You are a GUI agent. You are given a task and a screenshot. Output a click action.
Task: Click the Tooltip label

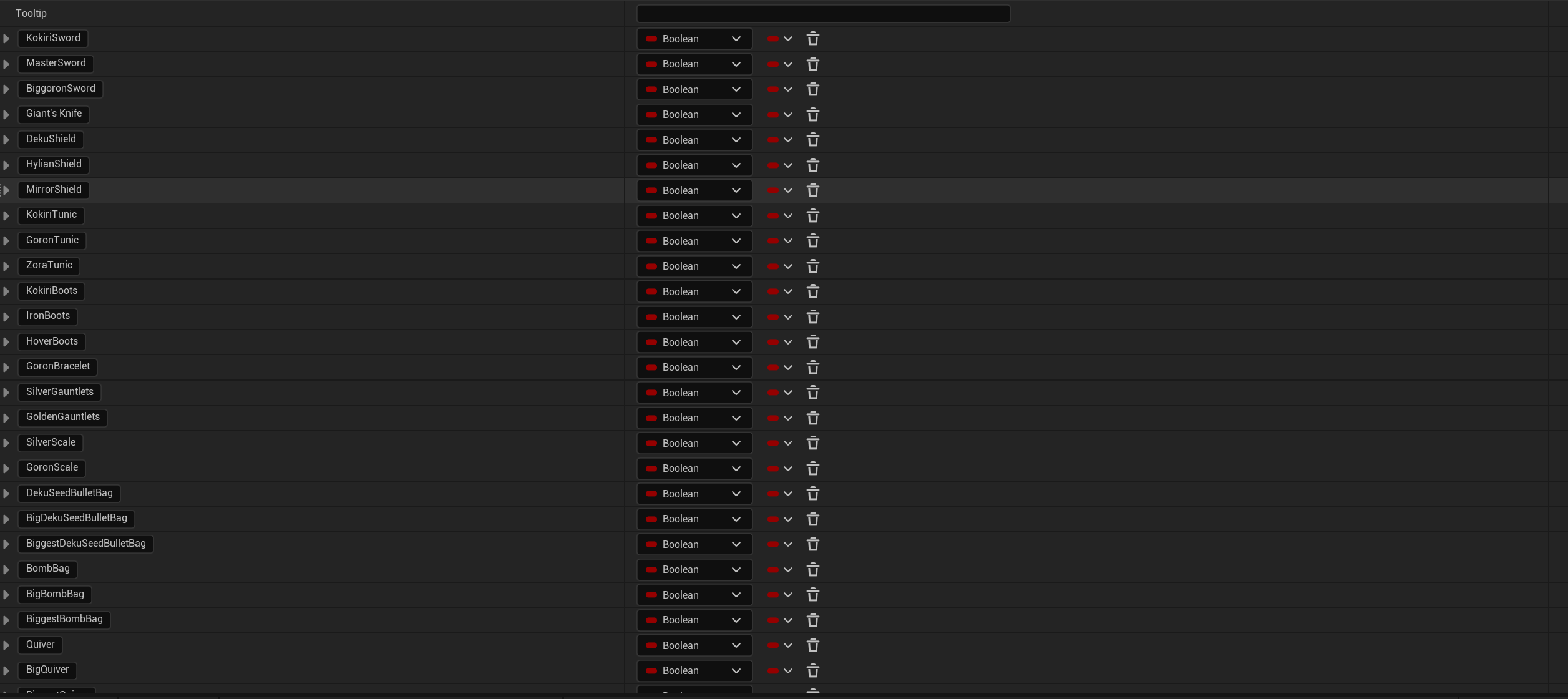pos(31,13)
